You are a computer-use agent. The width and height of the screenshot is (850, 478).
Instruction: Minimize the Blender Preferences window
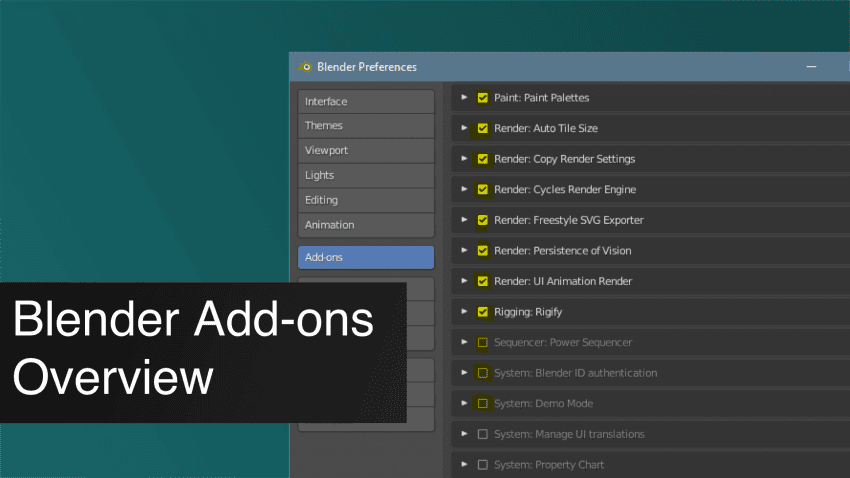click(811, 67)
